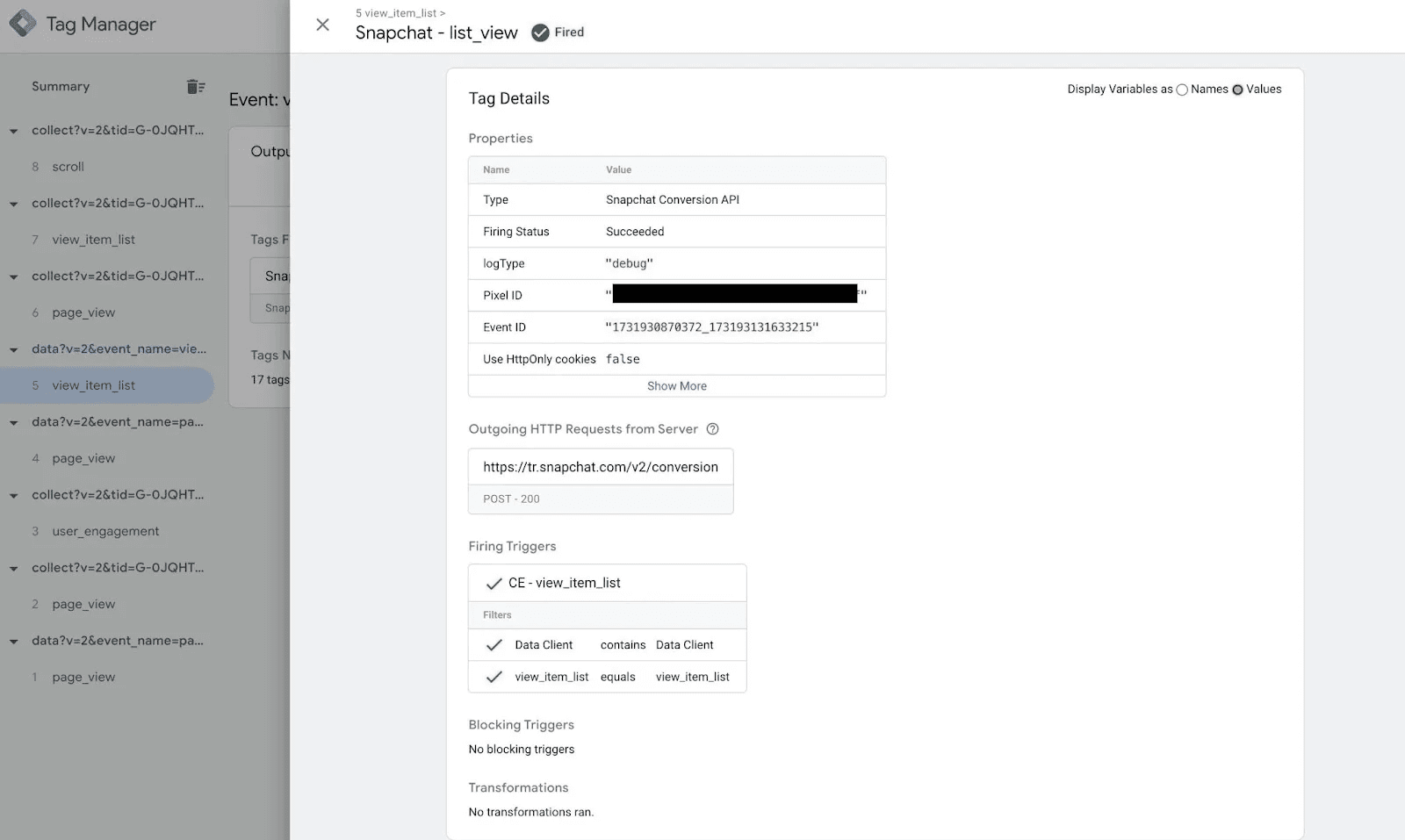1405x840 pixels.
Task: Select Values radio for variable display
Action: [x=1237, y=90]
